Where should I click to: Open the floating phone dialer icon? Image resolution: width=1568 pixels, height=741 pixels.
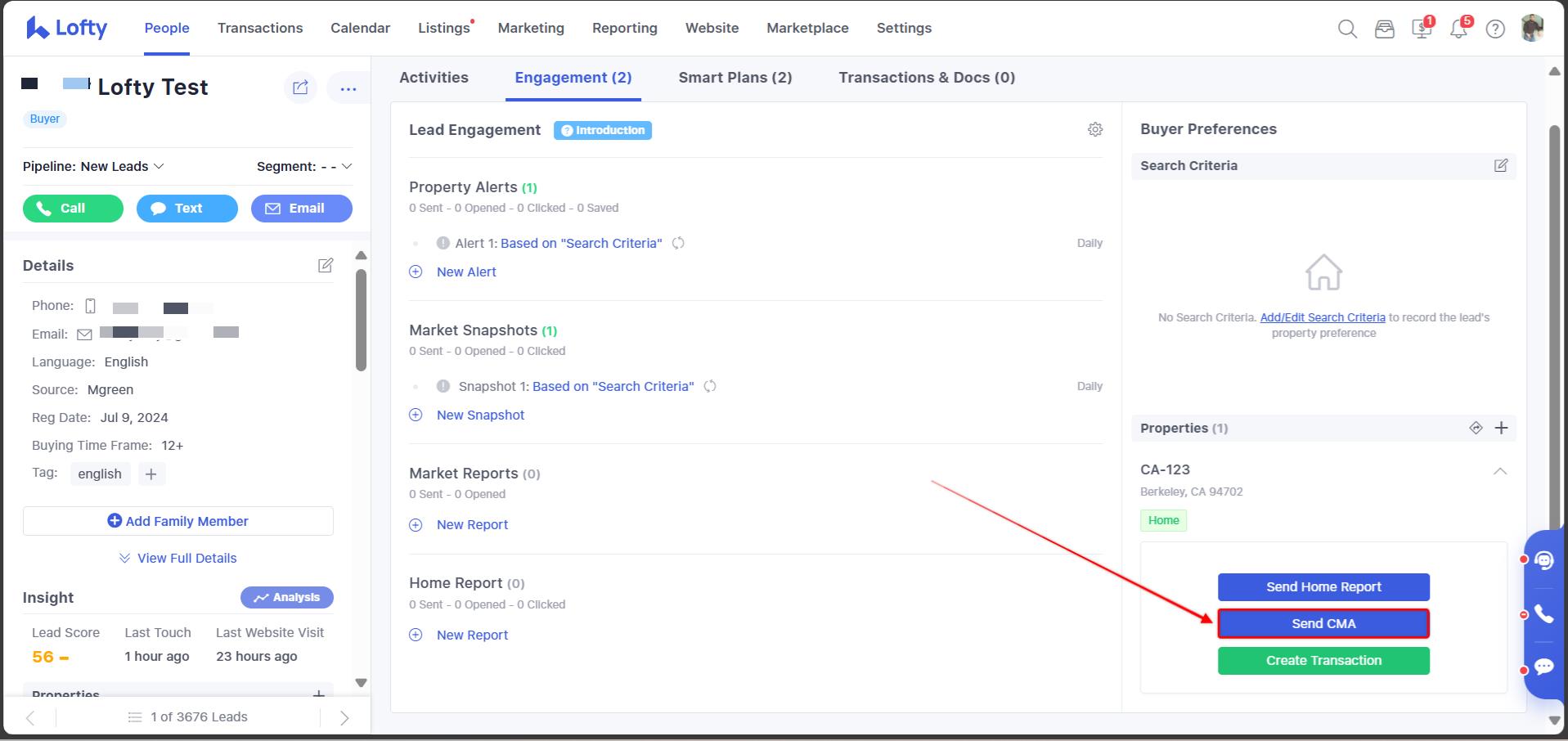tap(1543, 613)
